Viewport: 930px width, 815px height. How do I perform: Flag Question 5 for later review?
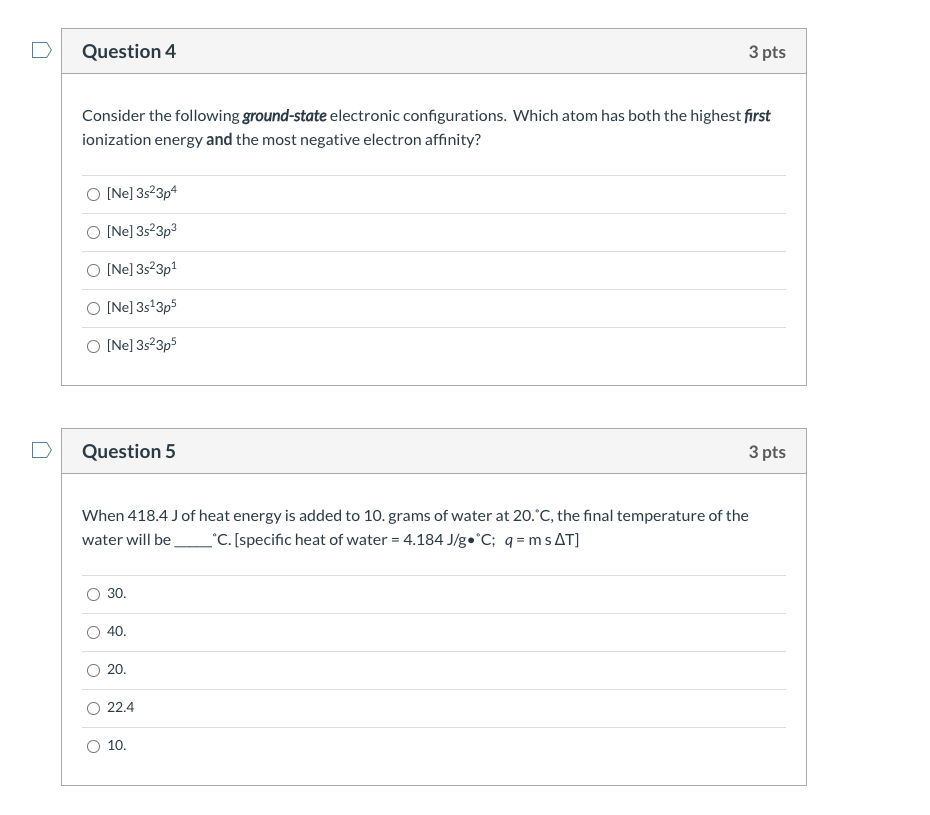click(x=41, y=450)
